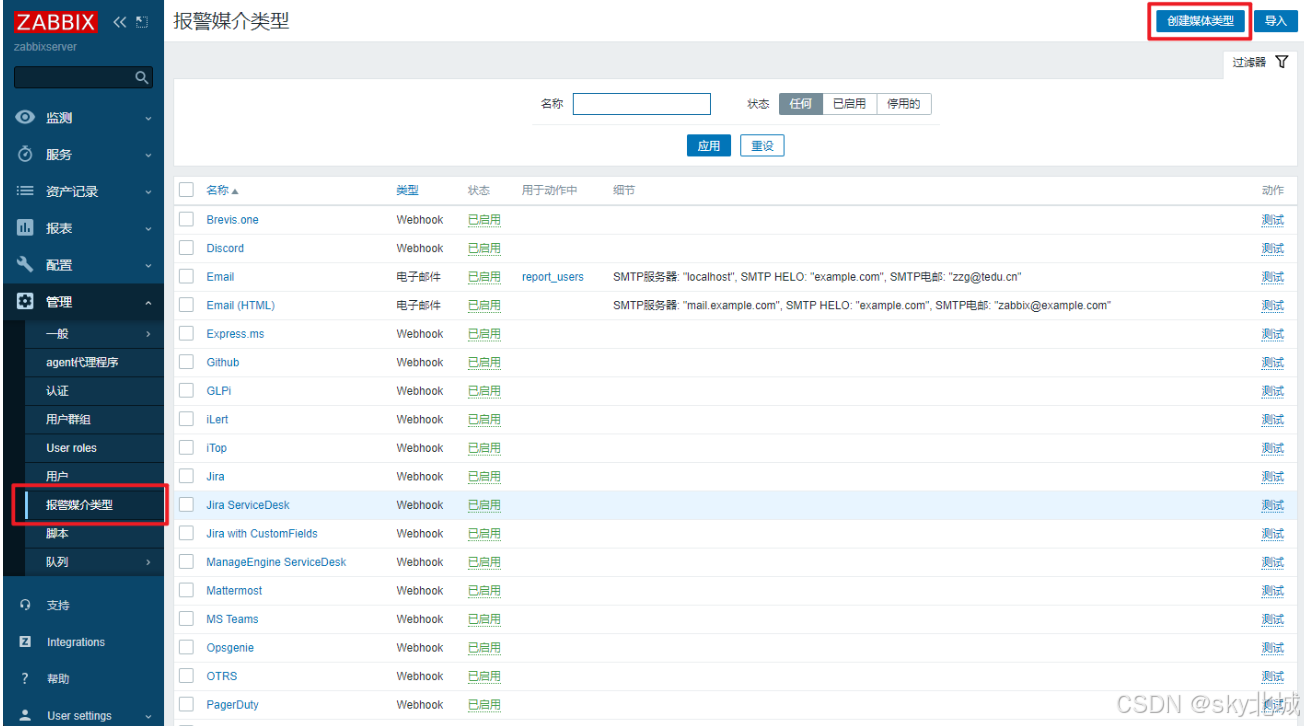Click the 过滤器 tab label

point(1249,62)
